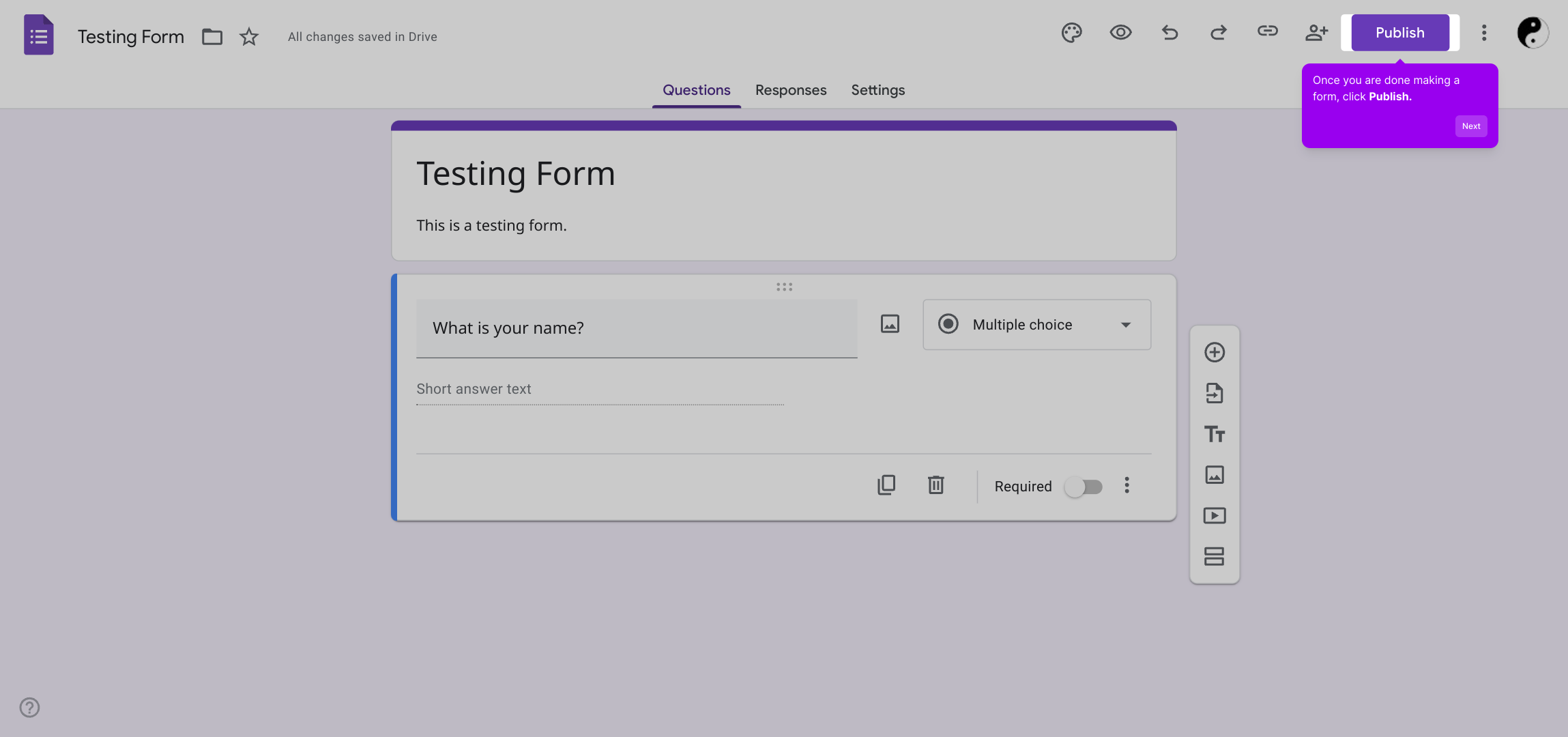The height and width of the screenshot is (737, 1568).
Task: Add a video to the form
Action: click(1215, 516)
